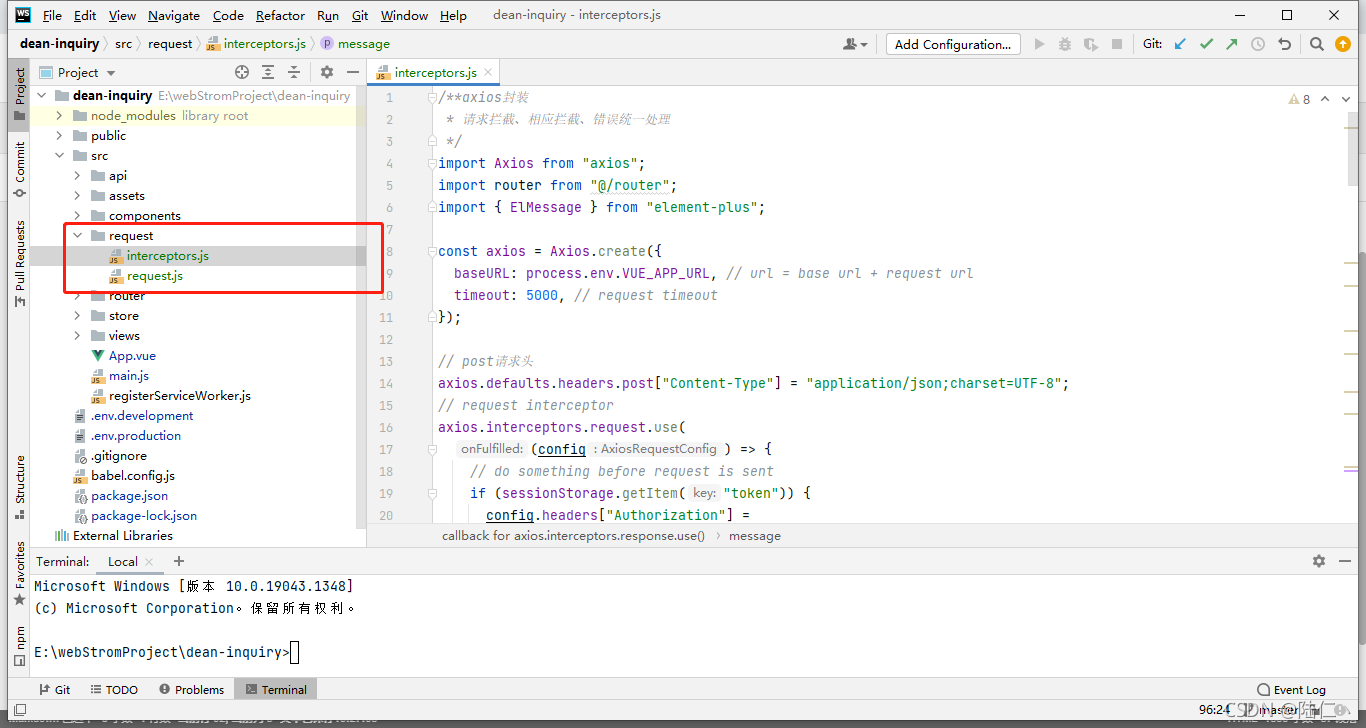
Task: Click Select Opened File target icon
Action: click(x=242, y=72)
